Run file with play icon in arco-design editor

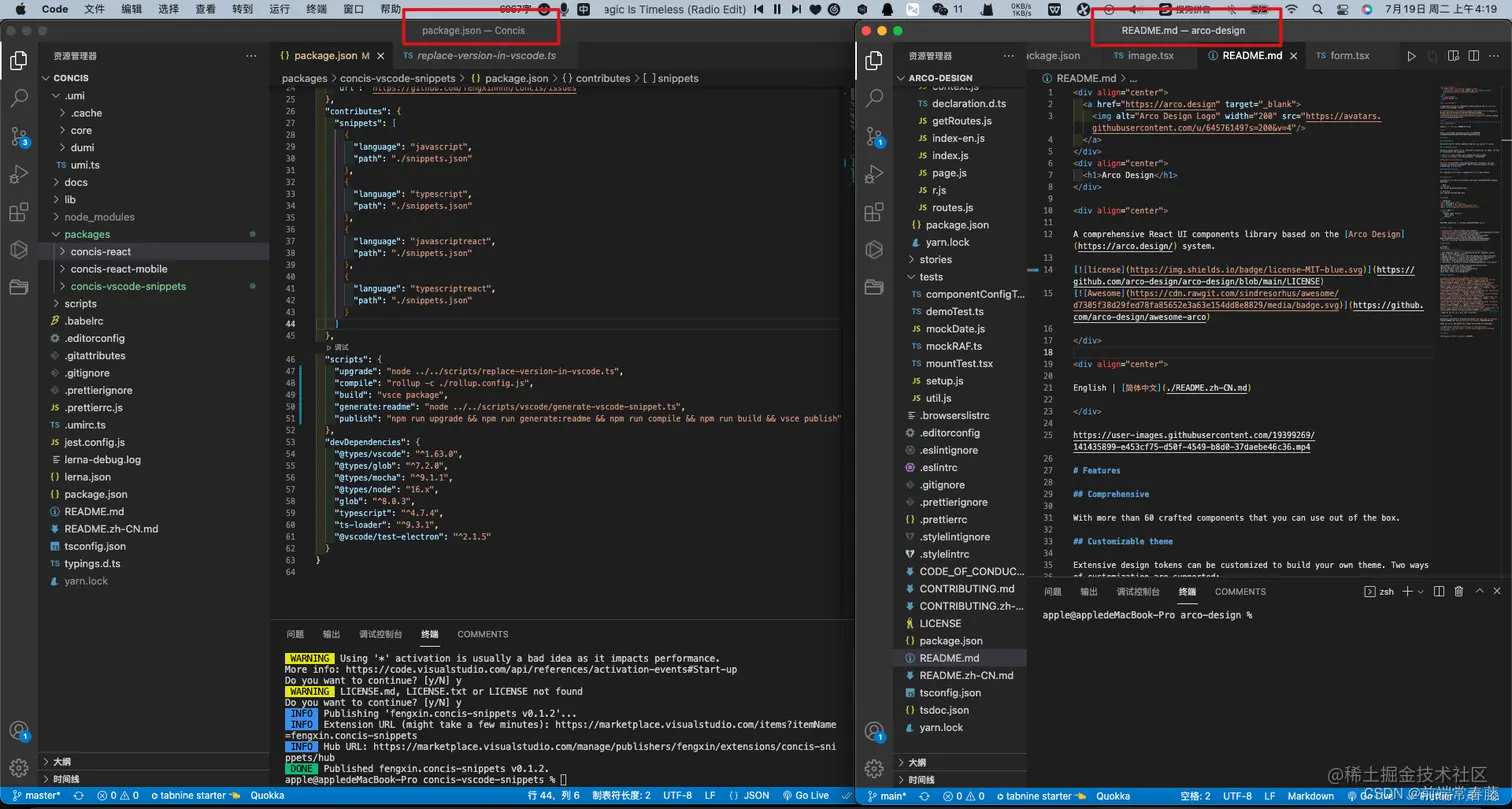(1411, 56)
